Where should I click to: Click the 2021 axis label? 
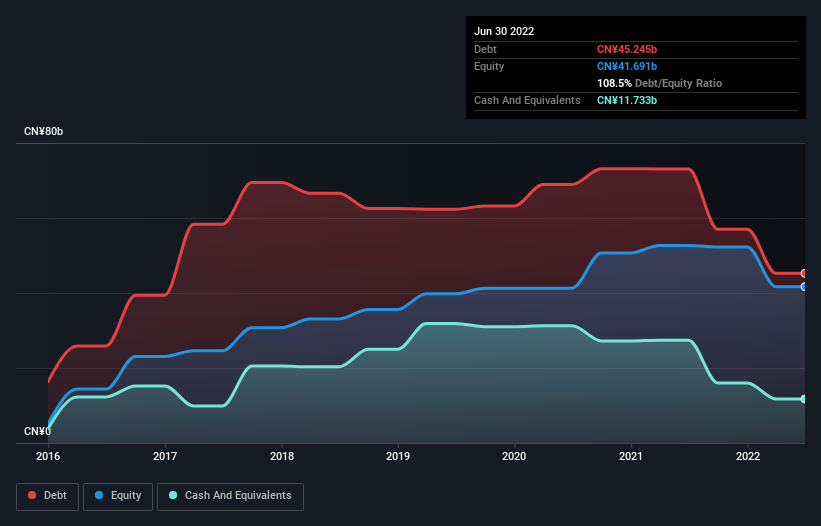631,456
